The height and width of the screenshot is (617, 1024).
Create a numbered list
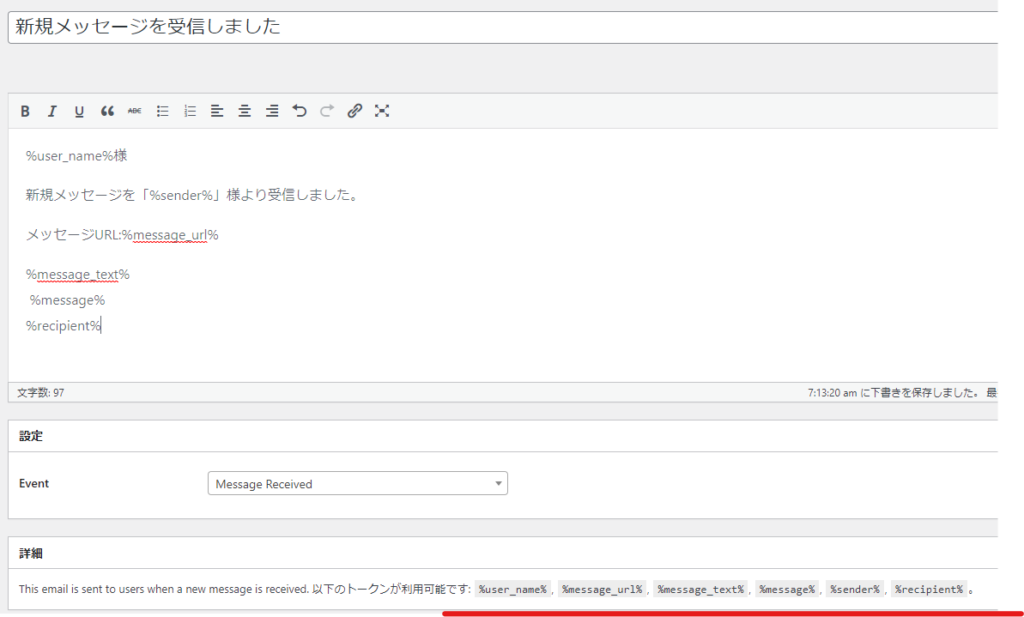[190, 111]
